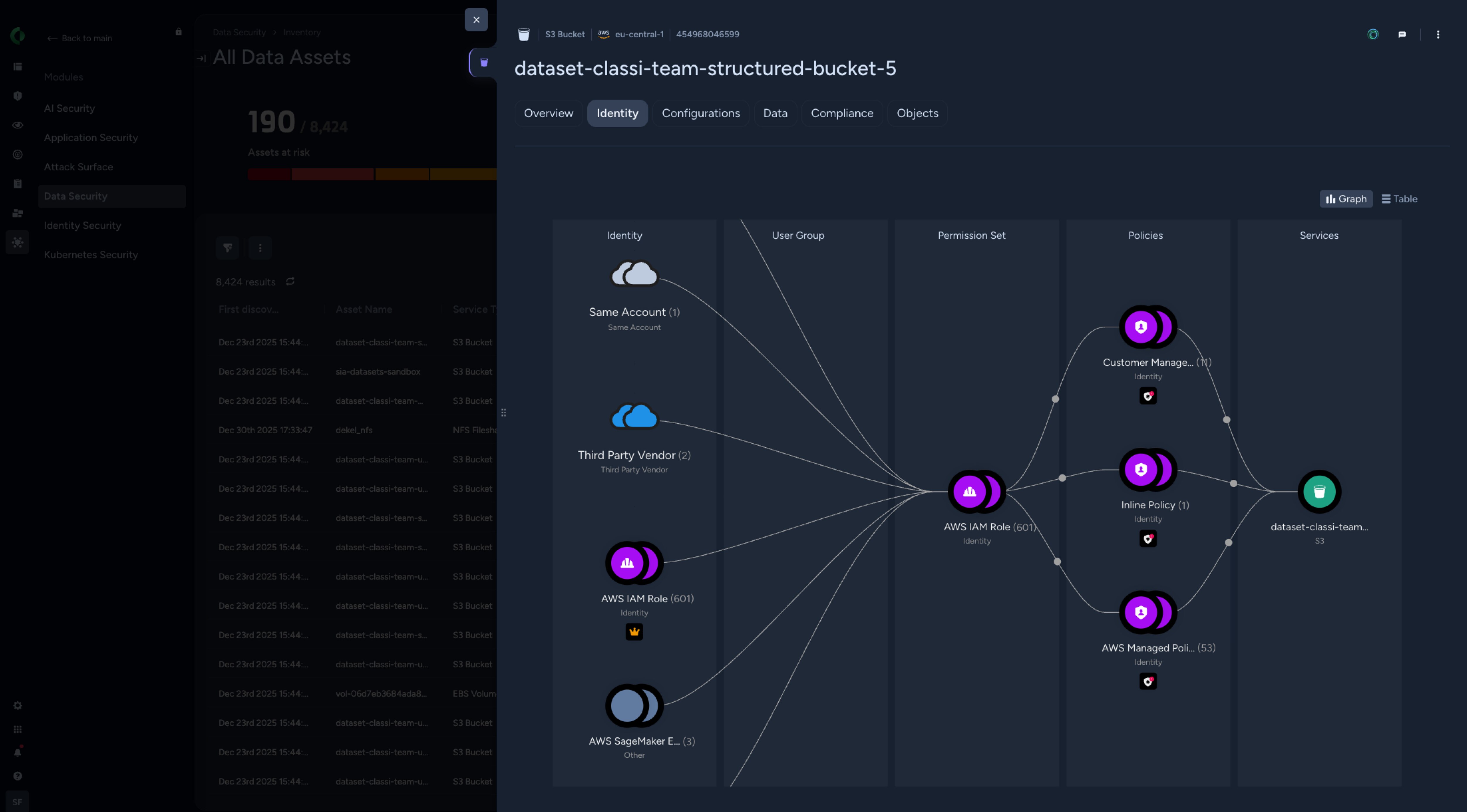Open the Configurations tab

[x=700, y=113]
